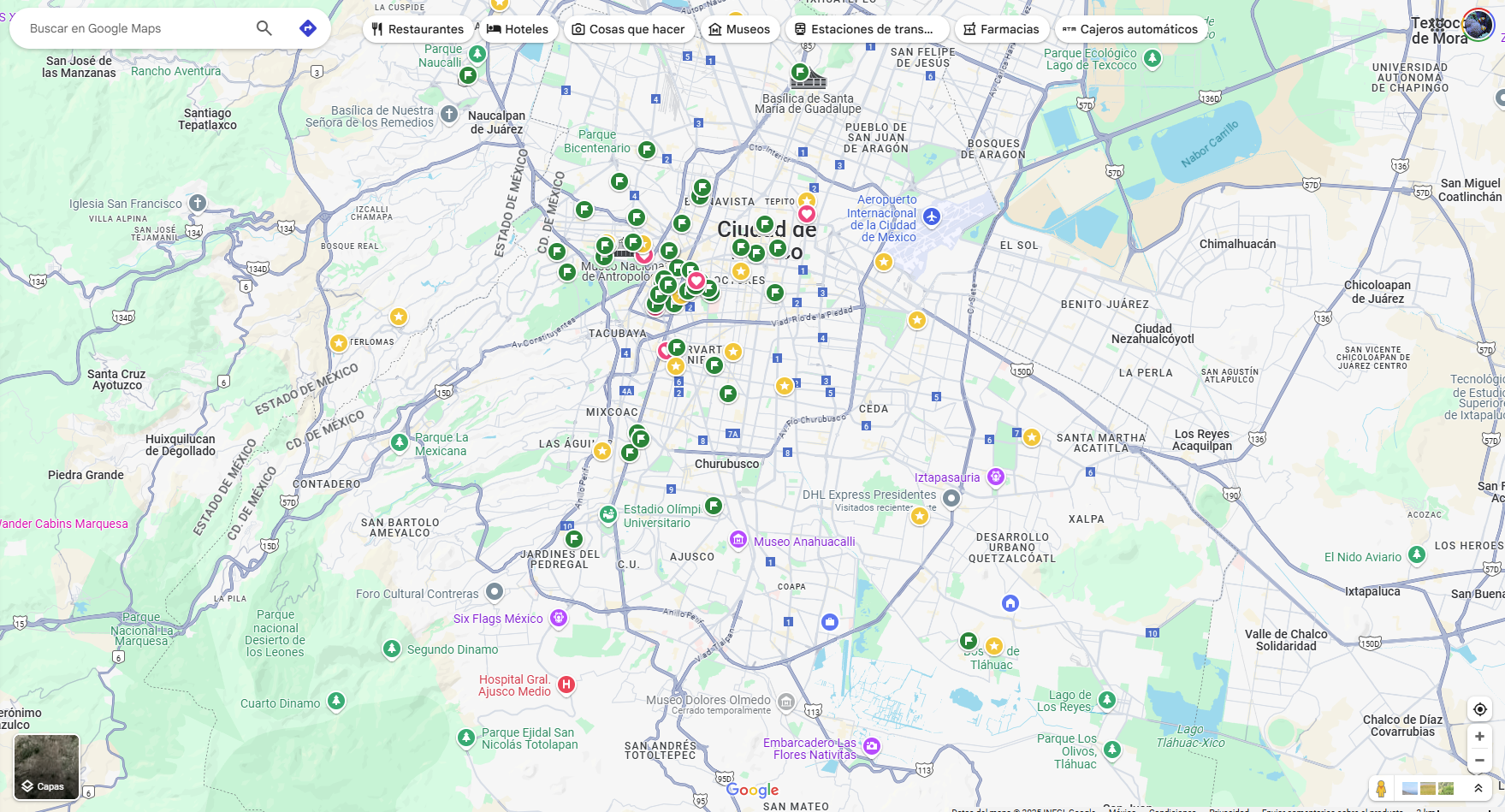Zoom in with the plus button

[x=1479, y=737]
